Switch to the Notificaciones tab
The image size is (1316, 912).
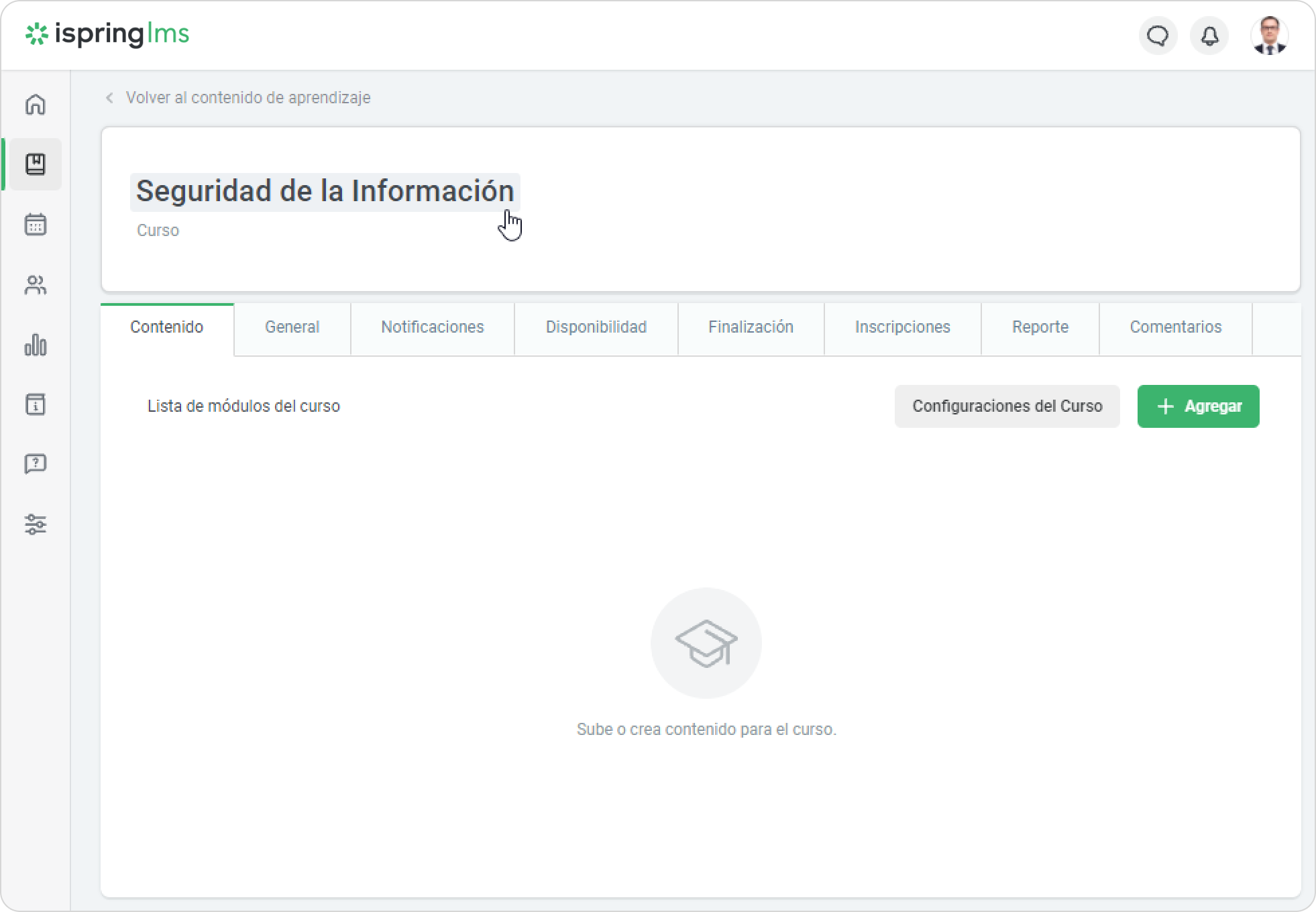point(432,327)
